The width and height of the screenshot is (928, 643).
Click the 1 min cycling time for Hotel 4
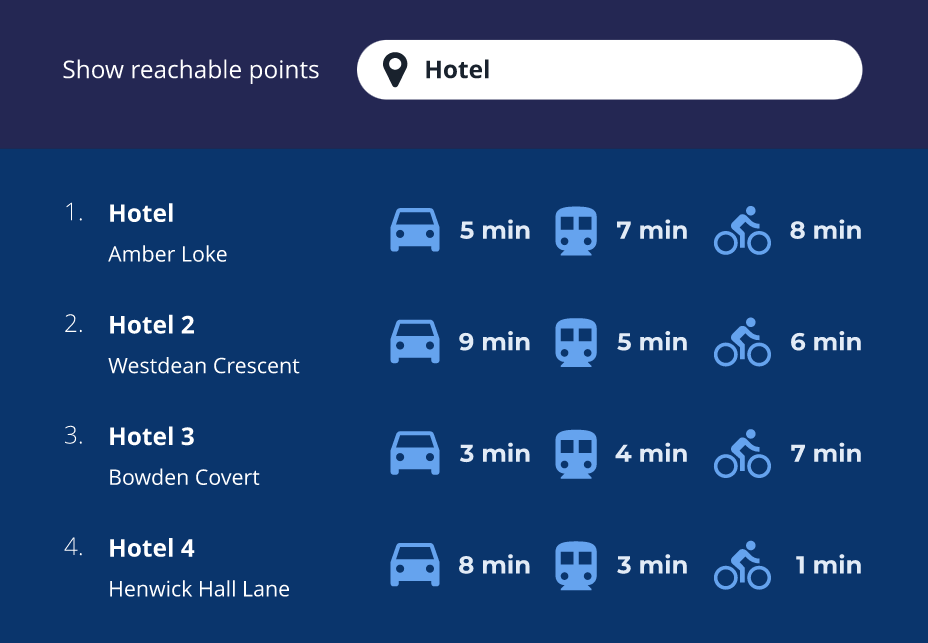coord(827,565)
